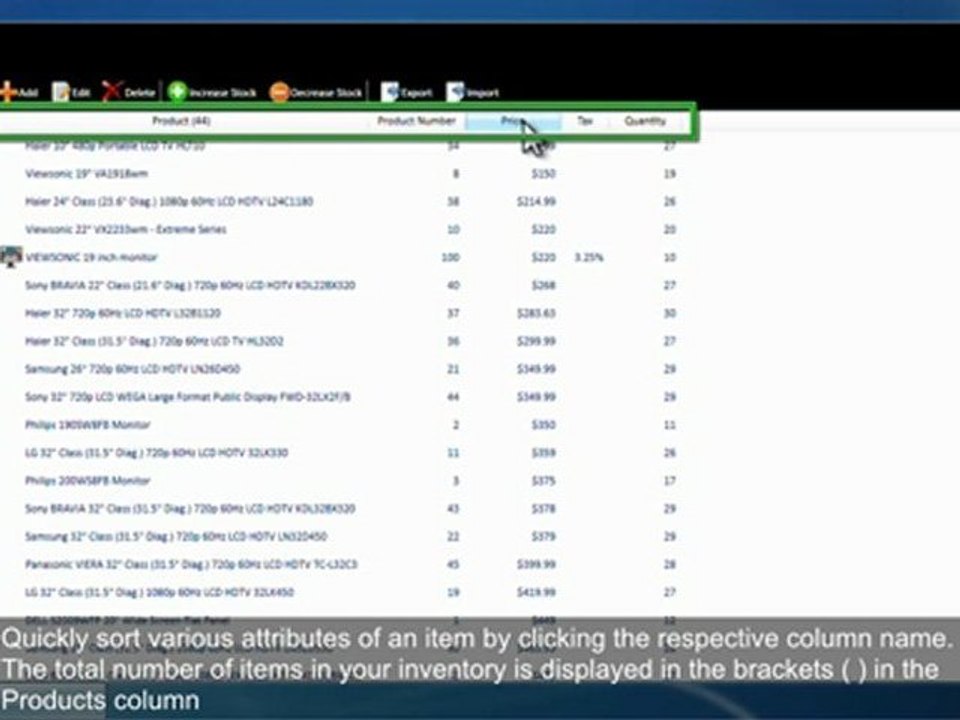Click the $419.99 price cell
Image resolution: width=960 pixels, height=720 pixels.
point(536,593)
